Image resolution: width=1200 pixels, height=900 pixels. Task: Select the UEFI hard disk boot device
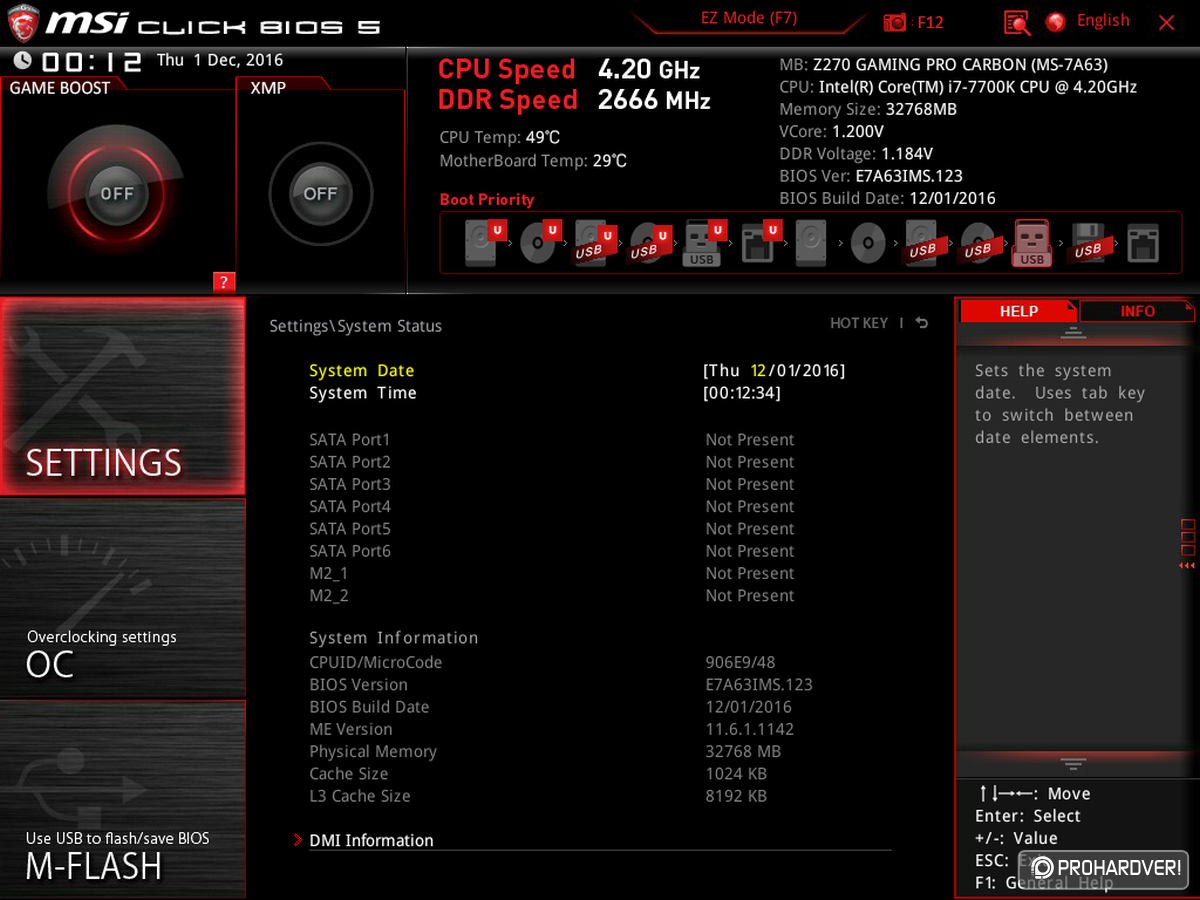[484, 243]
